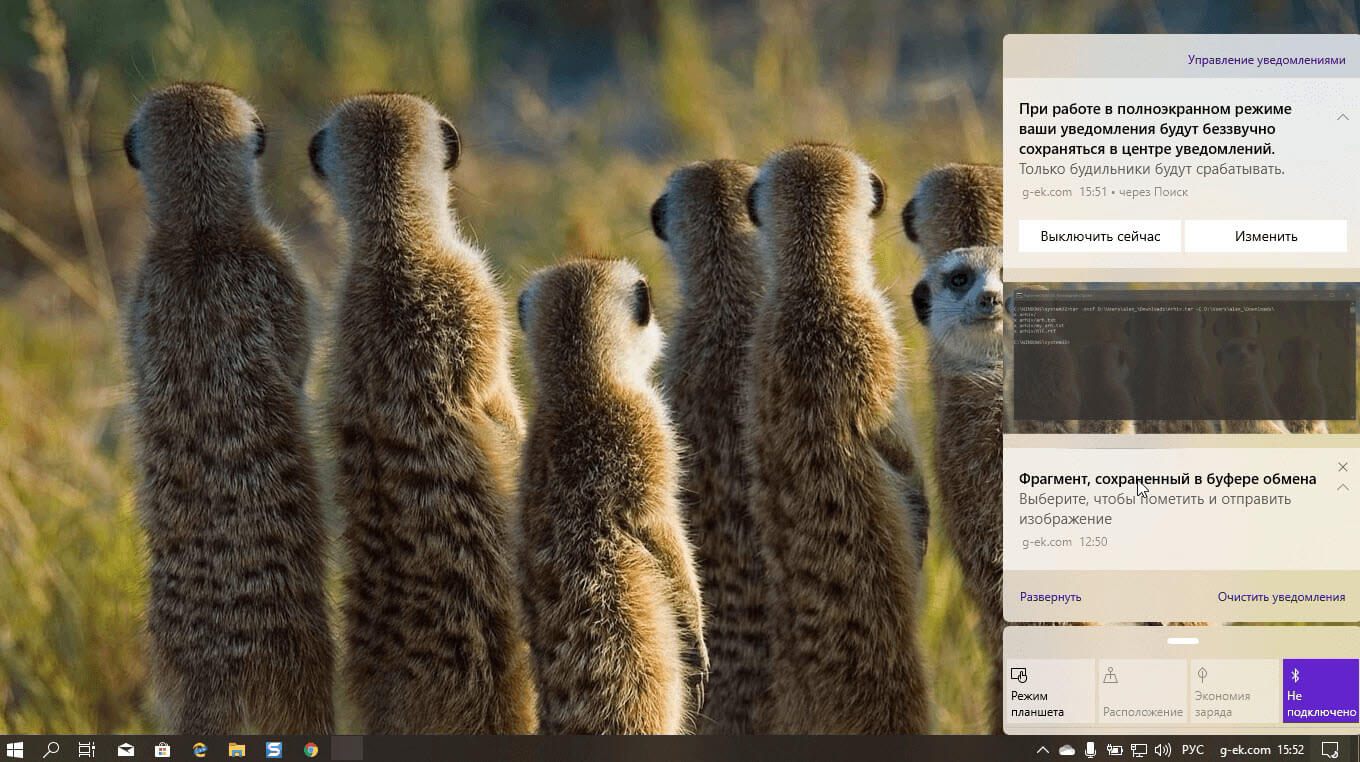Toggle Расположение quick action tile
This screenshot has width=1360, height=762.
click(x=1142, y=691)
